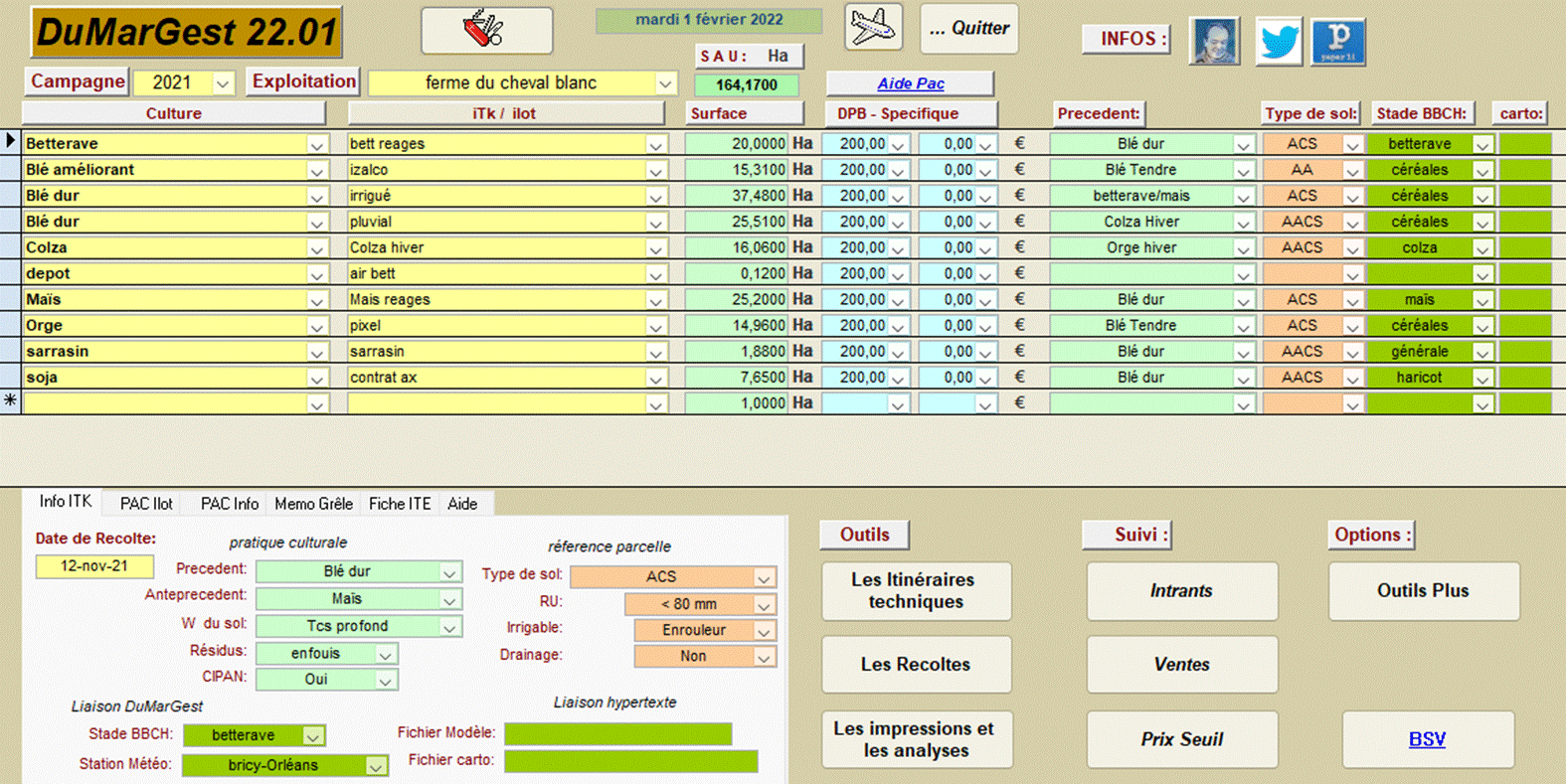The height and width of the screenshot is (784, 1566).
Task: Click the Fichier Modèle green field
Action: click(618, 733)
